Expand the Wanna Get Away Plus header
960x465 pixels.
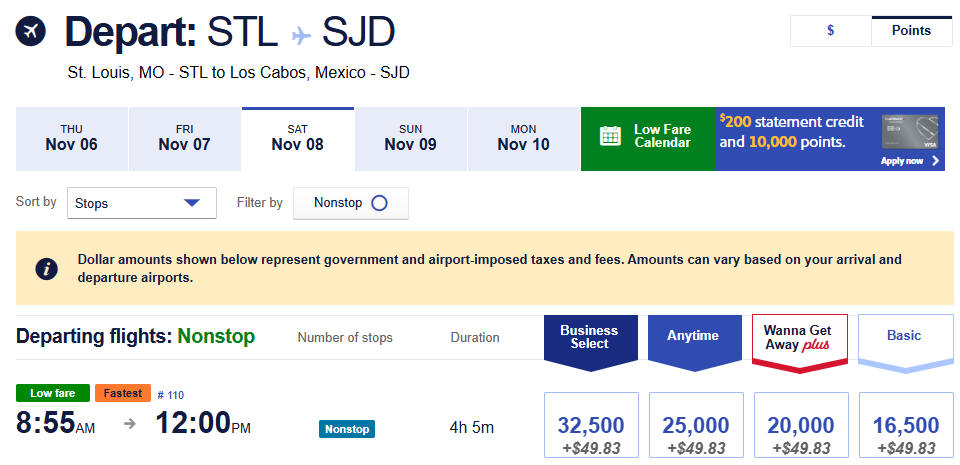point(799,337)
